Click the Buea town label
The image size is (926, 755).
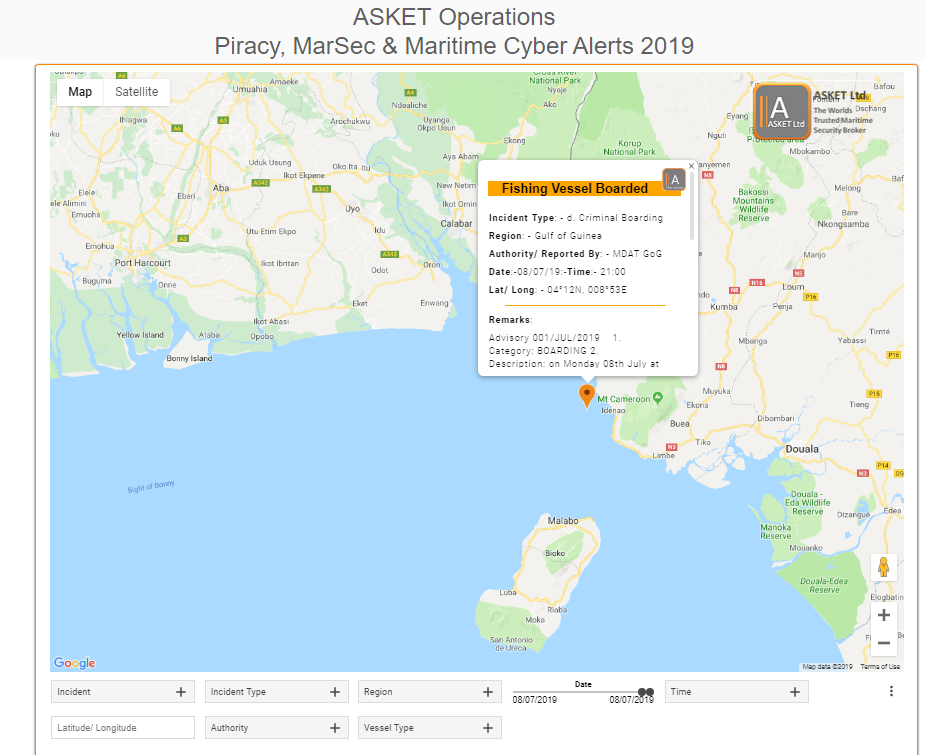tap(680, 424)
